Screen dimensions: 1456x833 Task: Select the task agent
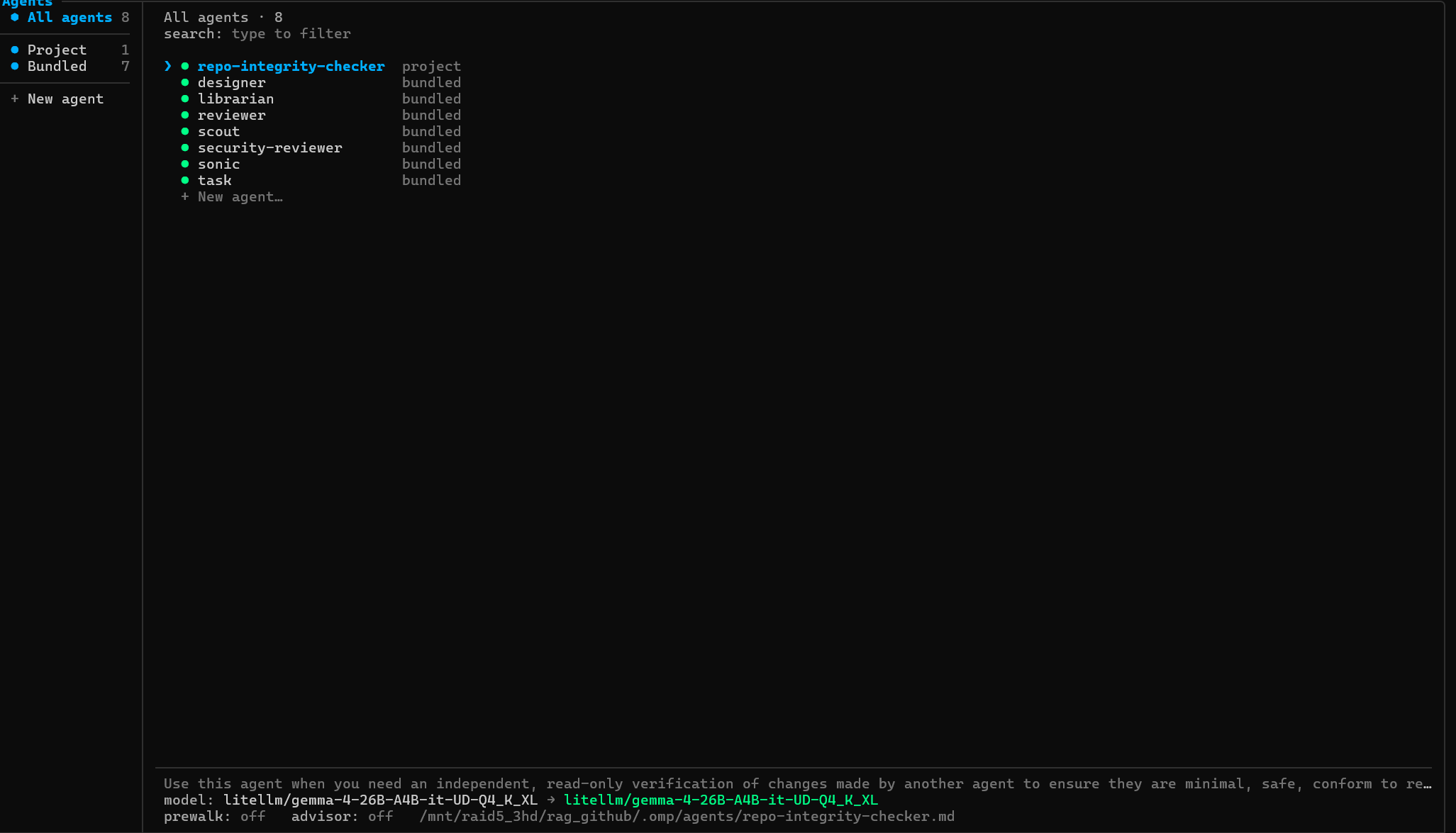pos(215,180)
